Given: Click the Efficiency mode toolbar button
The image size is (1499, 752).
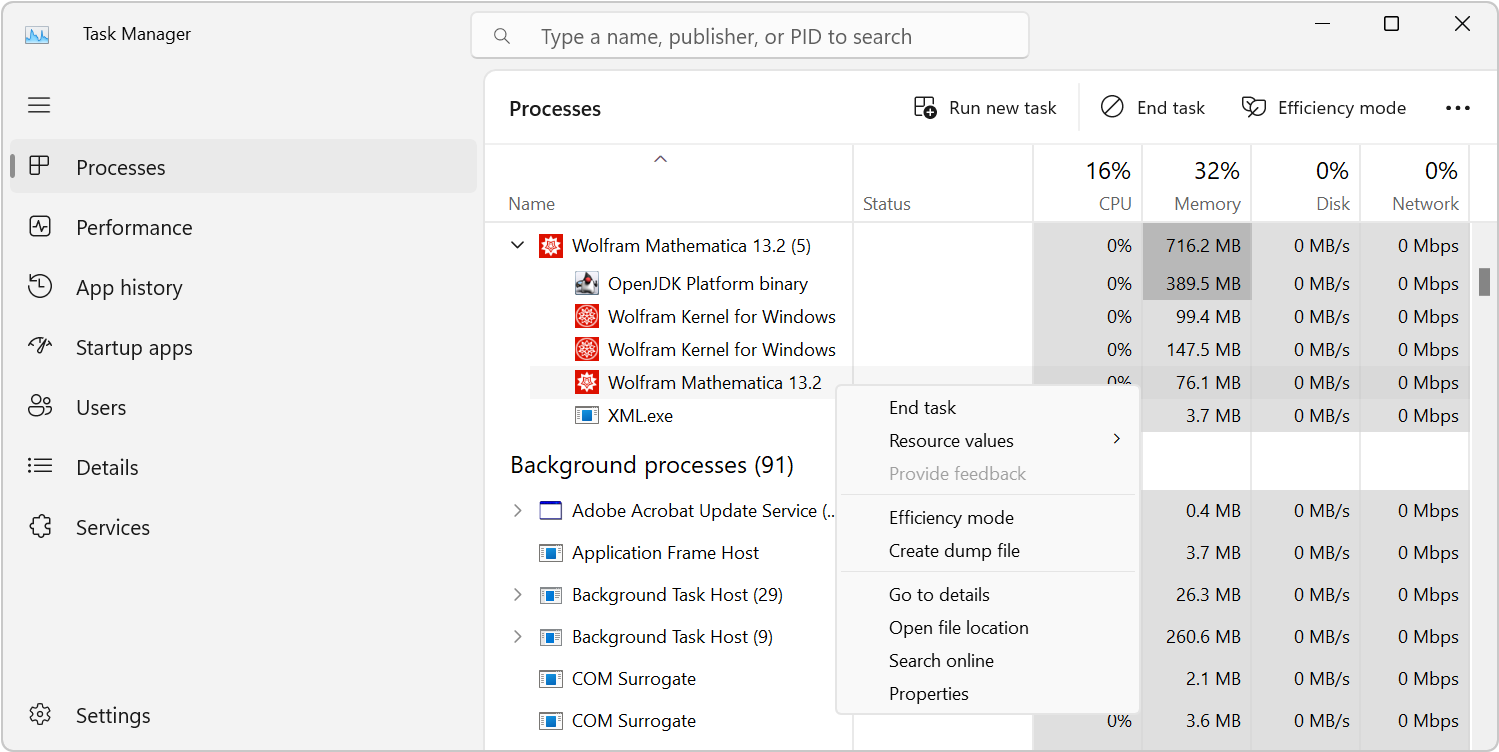Looking at the screenshot, I should [x=1324, y=108].
